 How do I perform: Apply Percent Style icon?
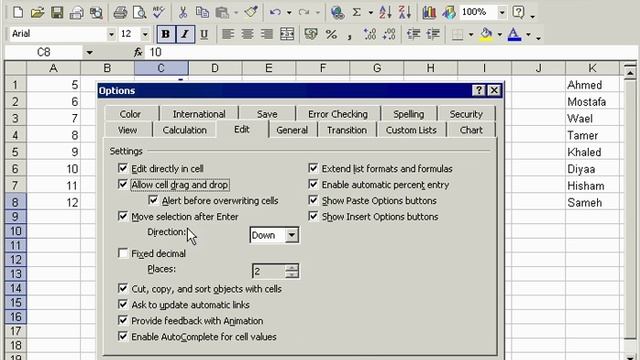tap(331, 34)
